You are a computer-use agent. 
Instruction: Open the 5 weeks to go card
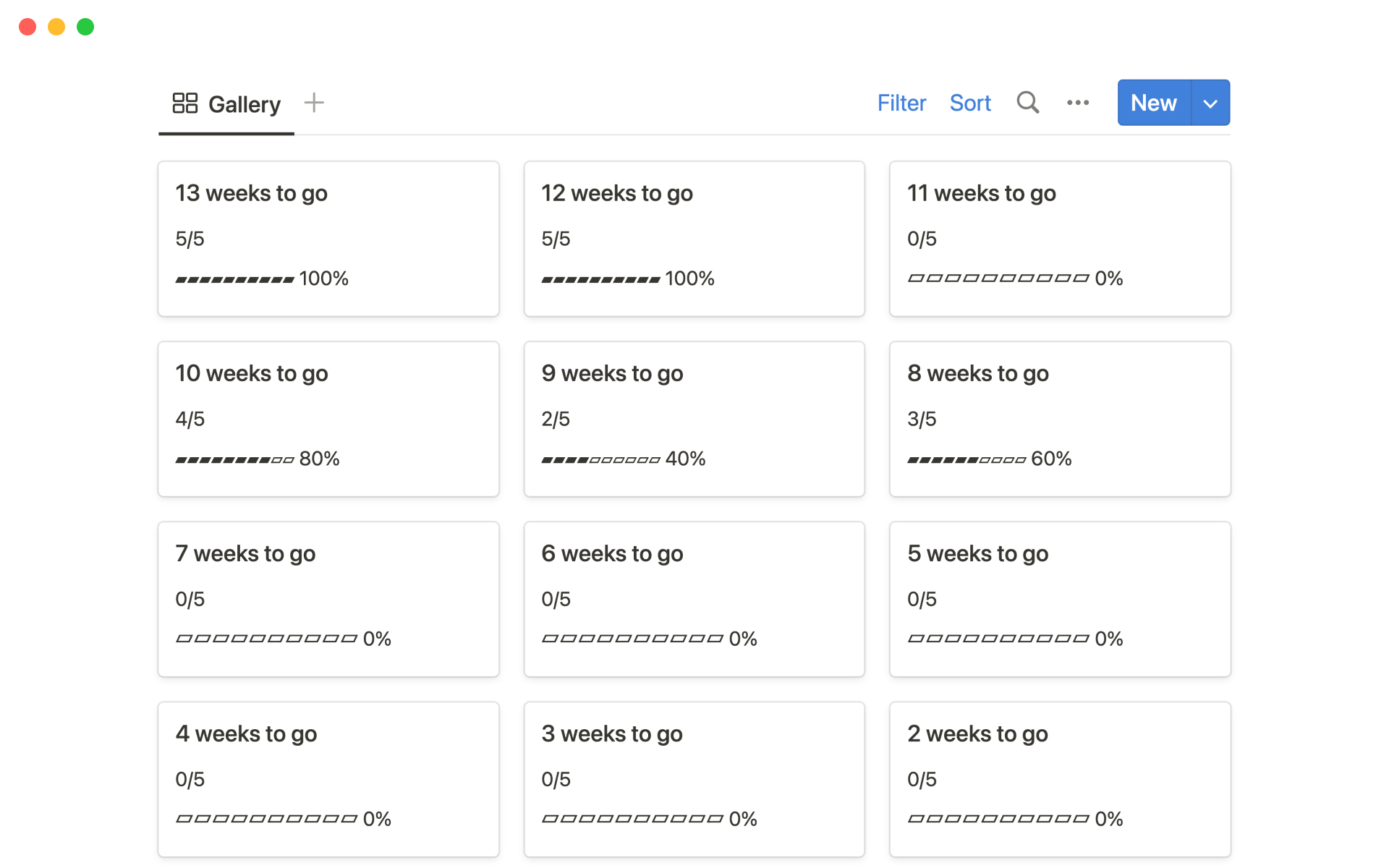pyautogui.click(x=1059, y=598)
